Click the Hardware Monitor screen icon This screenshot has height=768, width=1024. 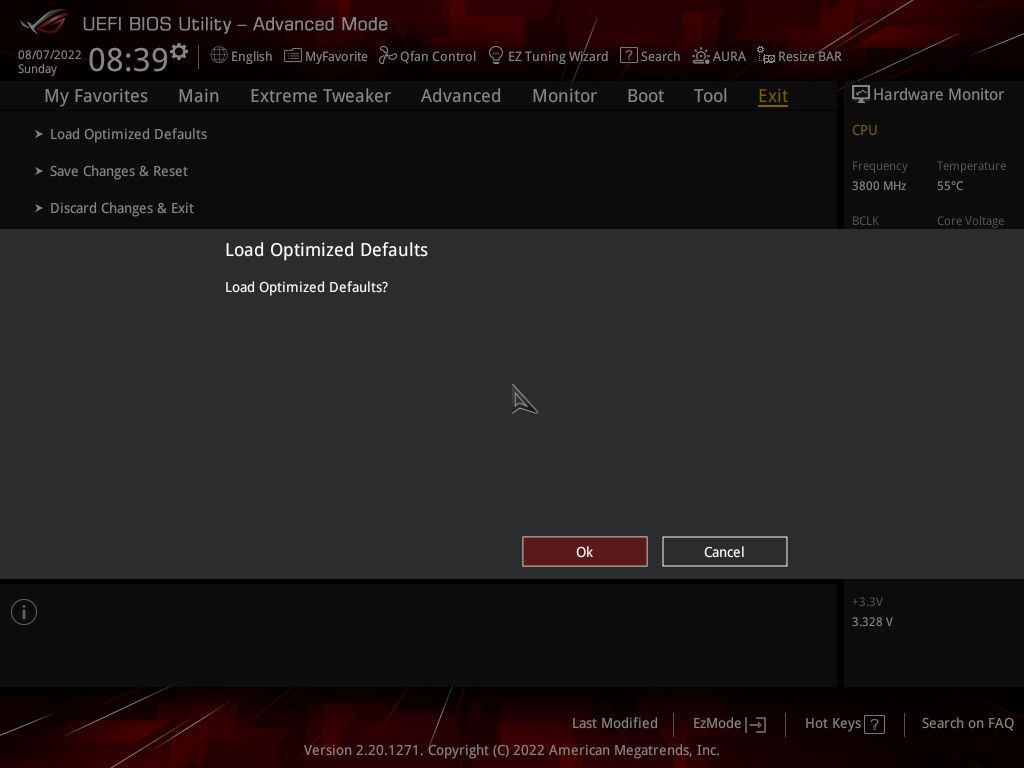click(861, 94)
